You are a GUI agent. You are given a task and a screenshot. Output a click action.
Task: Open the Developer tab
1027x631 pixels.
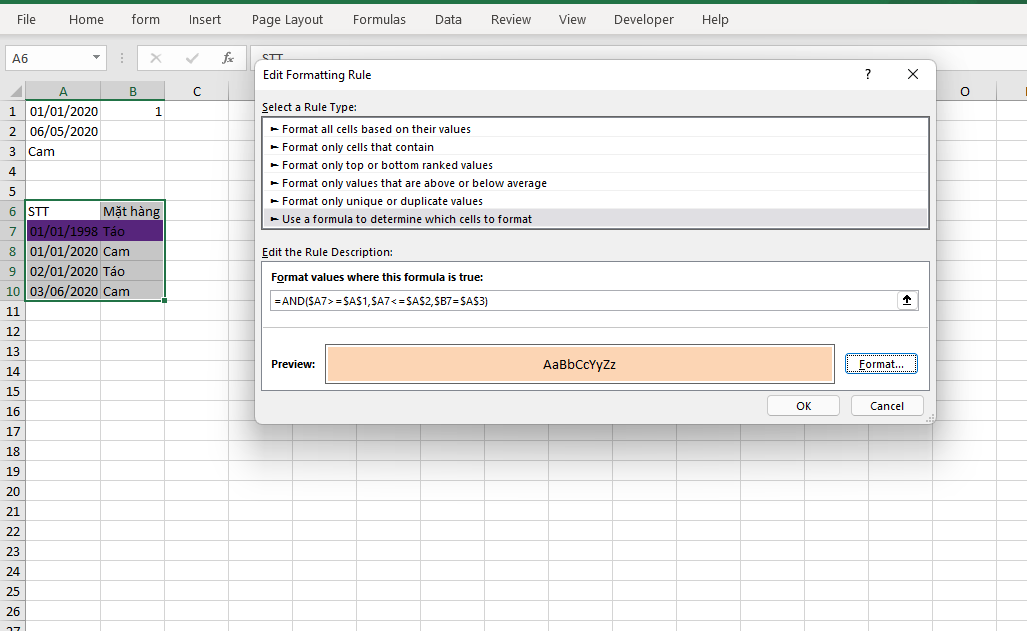(644, 19)
